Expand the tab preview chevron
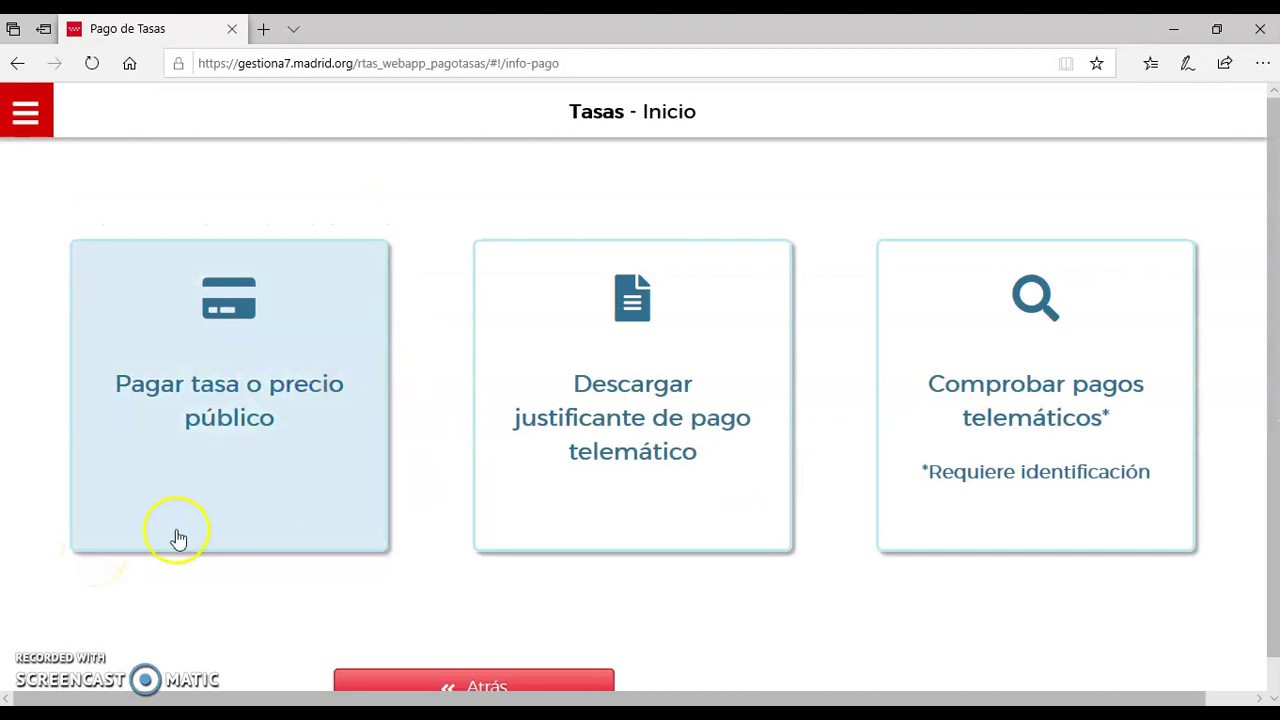 tap(293, 29)
